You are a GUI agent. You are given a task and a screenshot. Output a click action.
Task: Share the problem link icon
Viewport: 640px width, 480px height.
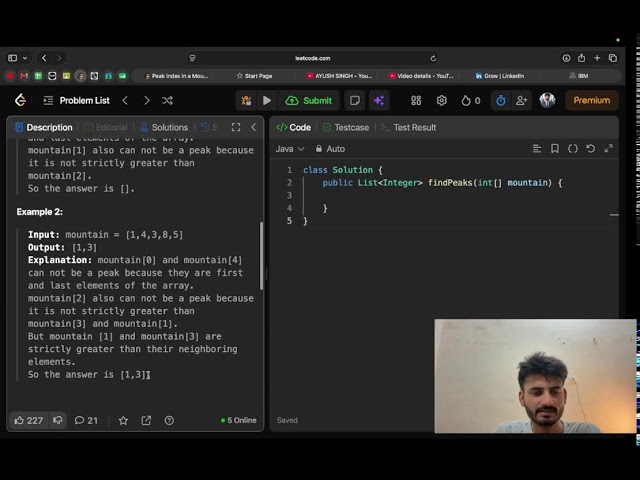click(x=146, y=420)
